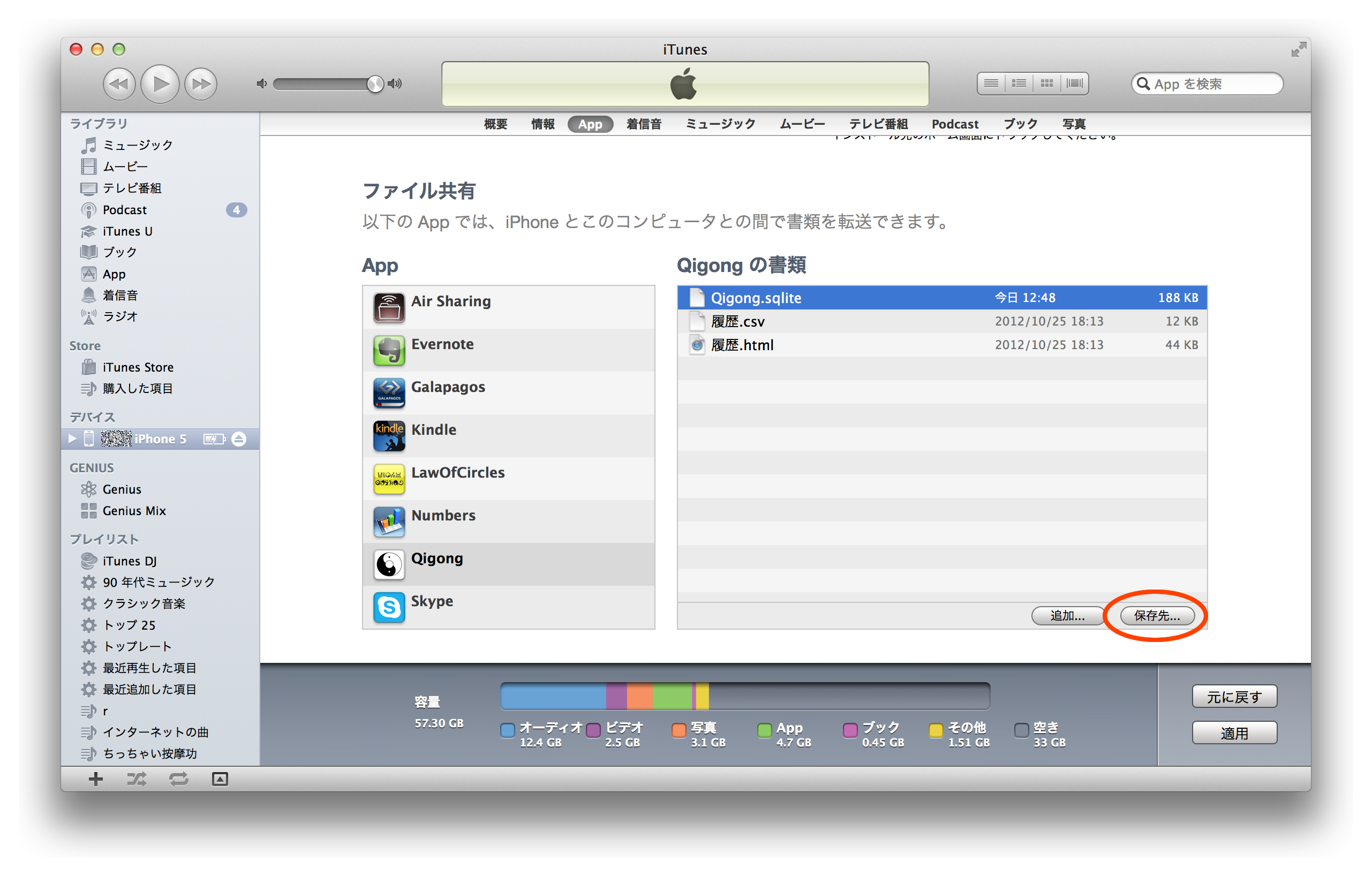Image resolution: width=1372 pixels, height=876 pixels.
Task: Switch to the 概要 tab
Action: click(495, 124)
